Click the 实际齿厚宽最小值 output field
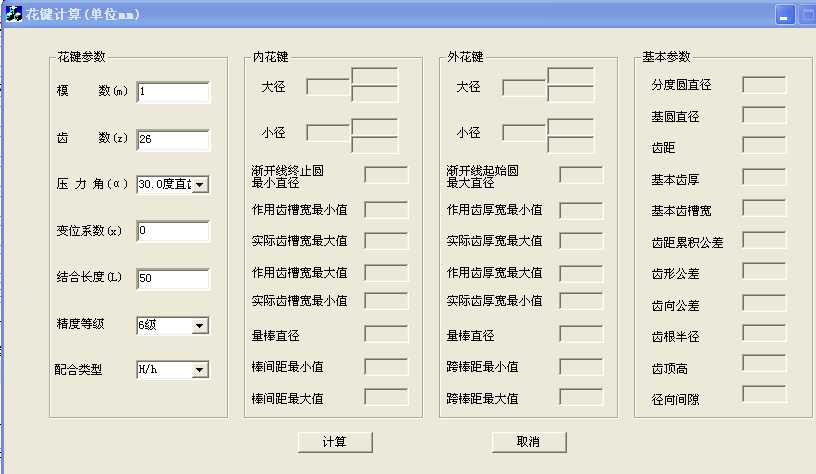 click(582, 300)
